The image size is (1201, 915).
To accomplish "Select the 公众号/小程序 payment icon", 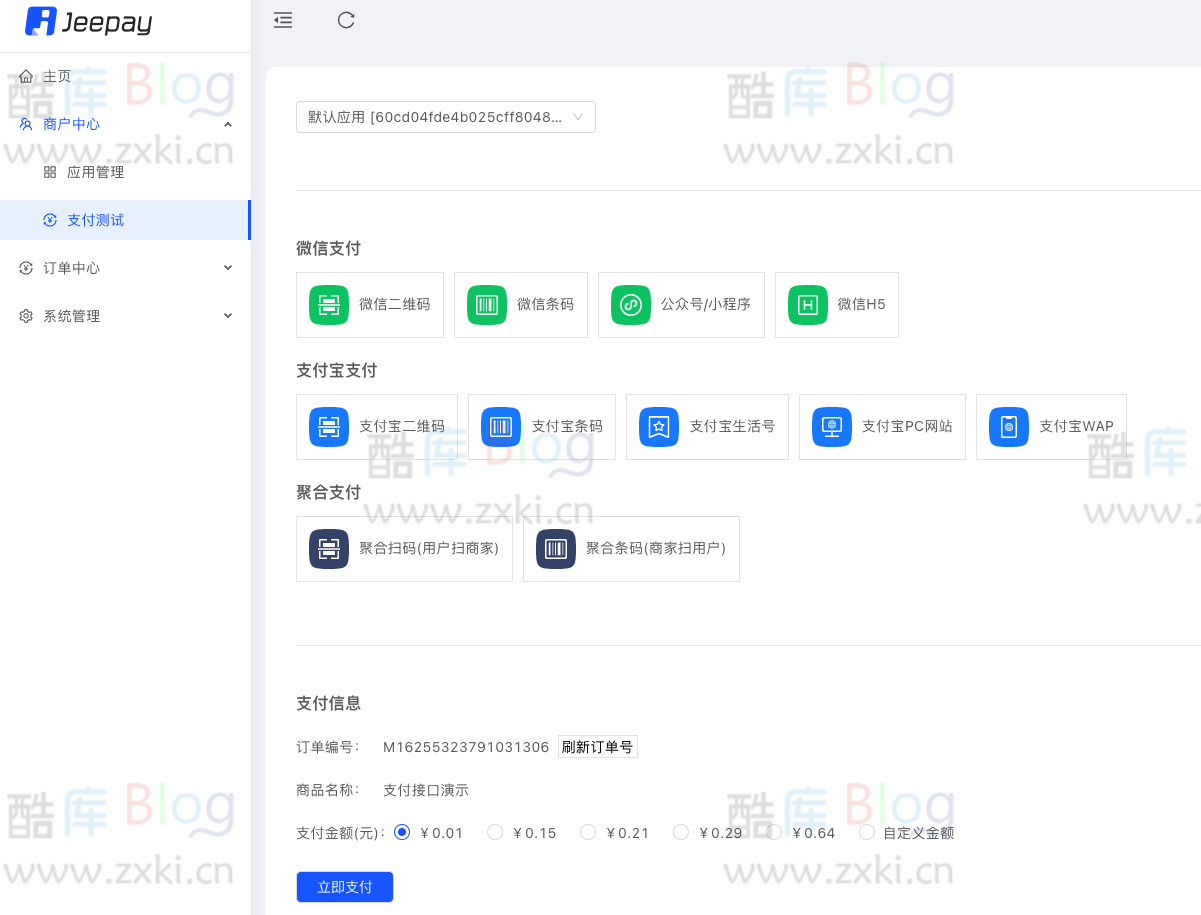I will pyautogui.click(x=629, y=305).
